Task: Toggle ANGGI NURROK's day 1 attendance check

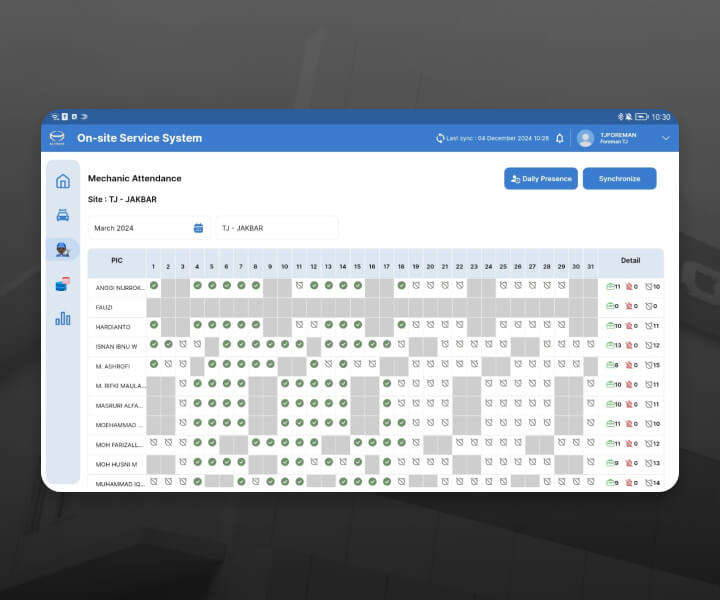Action: click(x=154, y=286)
